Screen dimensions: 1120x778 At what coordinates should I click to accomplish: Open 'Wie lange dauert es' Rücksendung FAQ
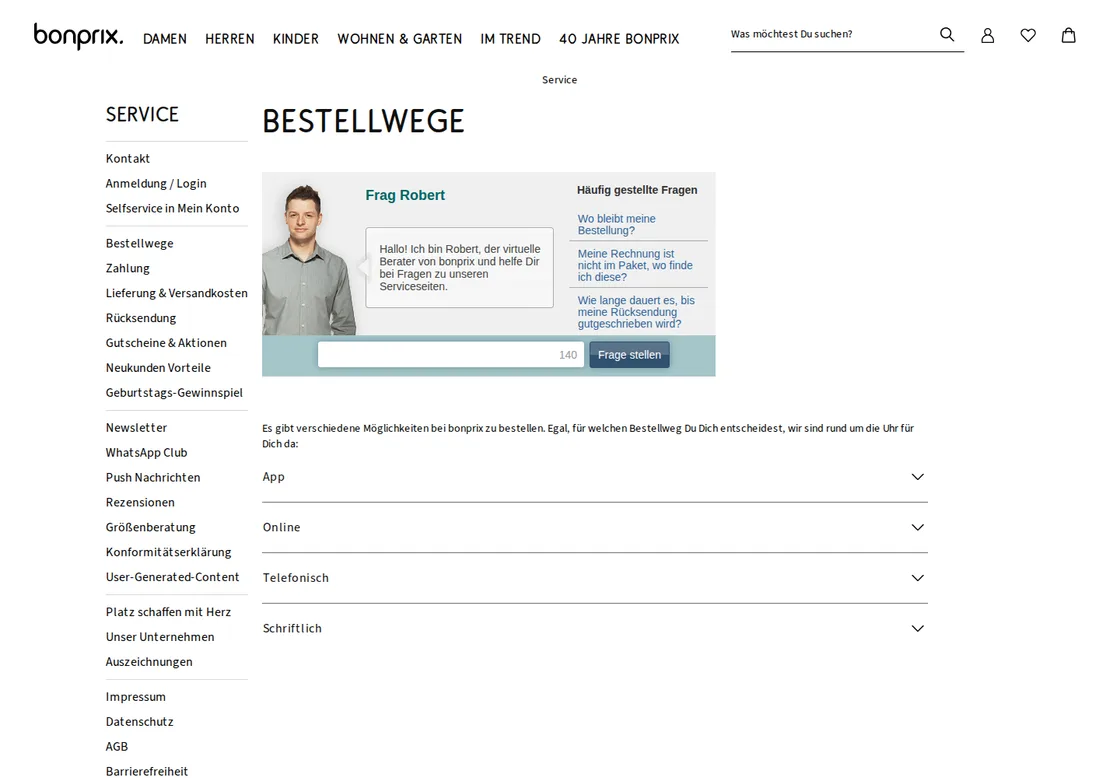coord(636,312)
